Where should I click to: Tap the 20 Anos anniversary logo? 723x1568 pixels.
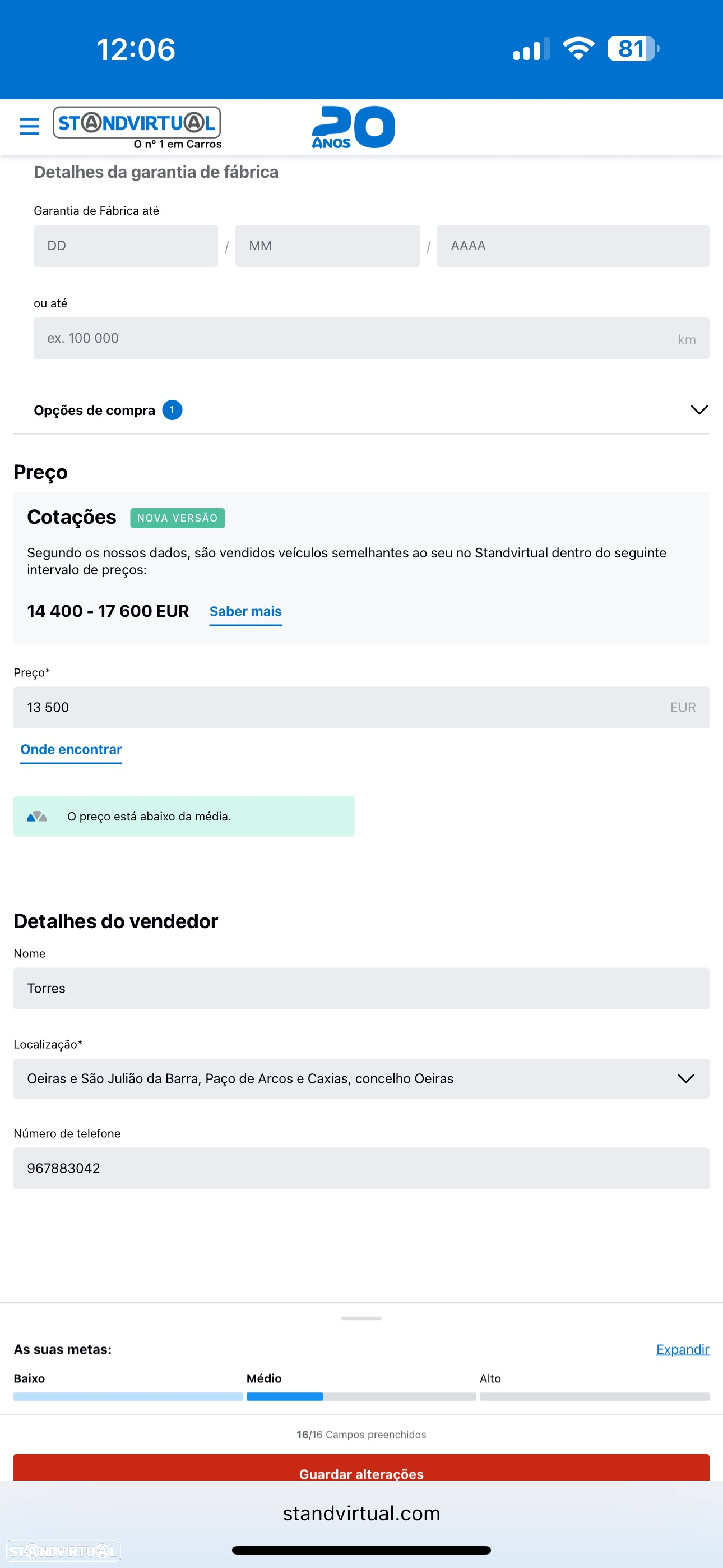point(354,127)
